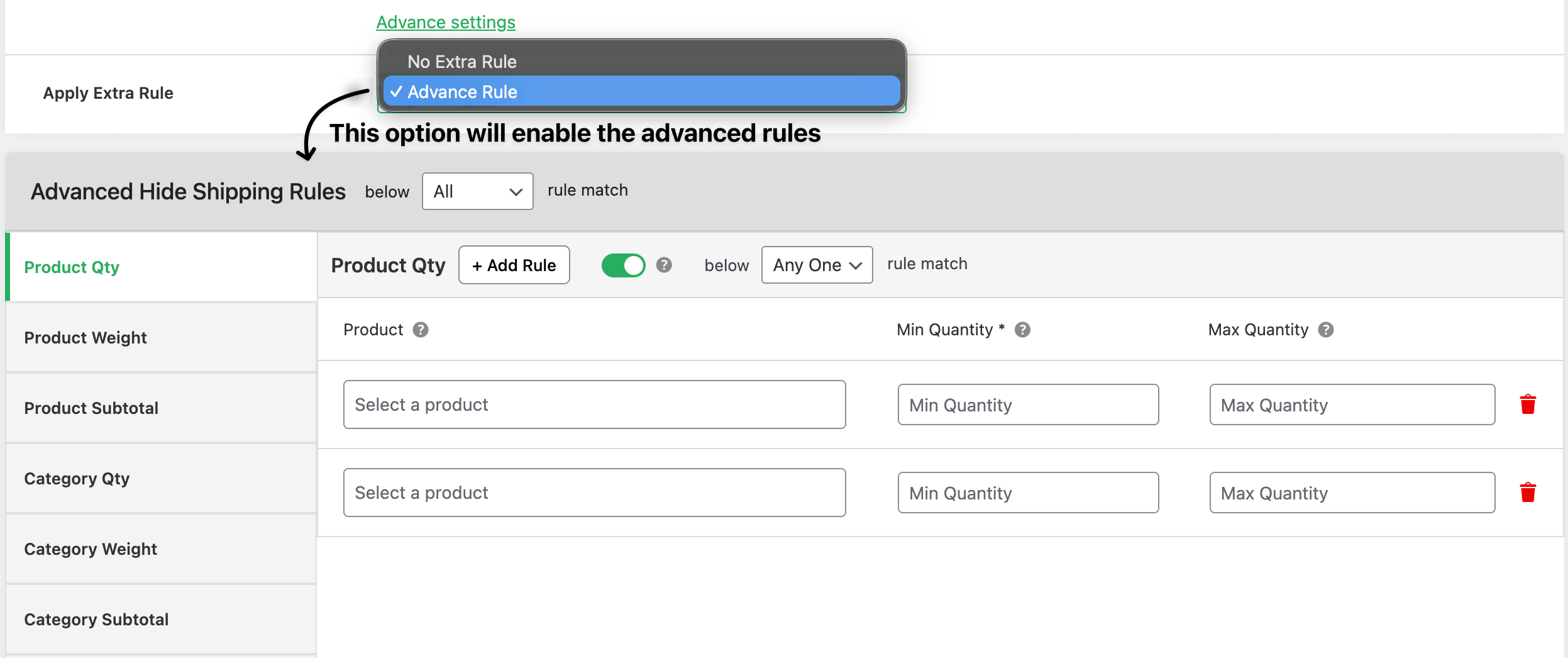
Task: Click the + Add Rule button
Action: coord(514,265)
